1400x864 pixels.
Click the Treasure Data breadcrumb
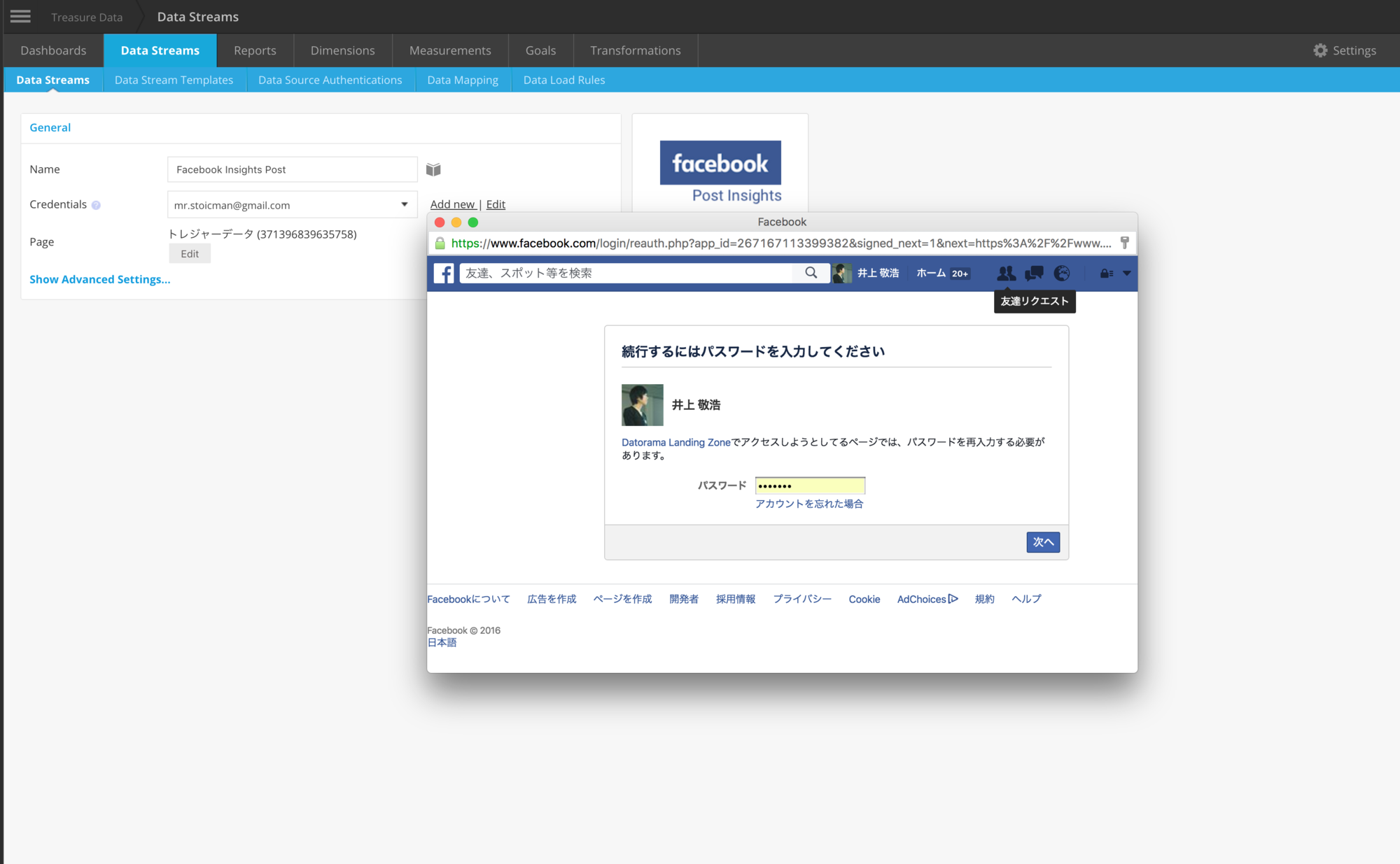tap(87, 17)
